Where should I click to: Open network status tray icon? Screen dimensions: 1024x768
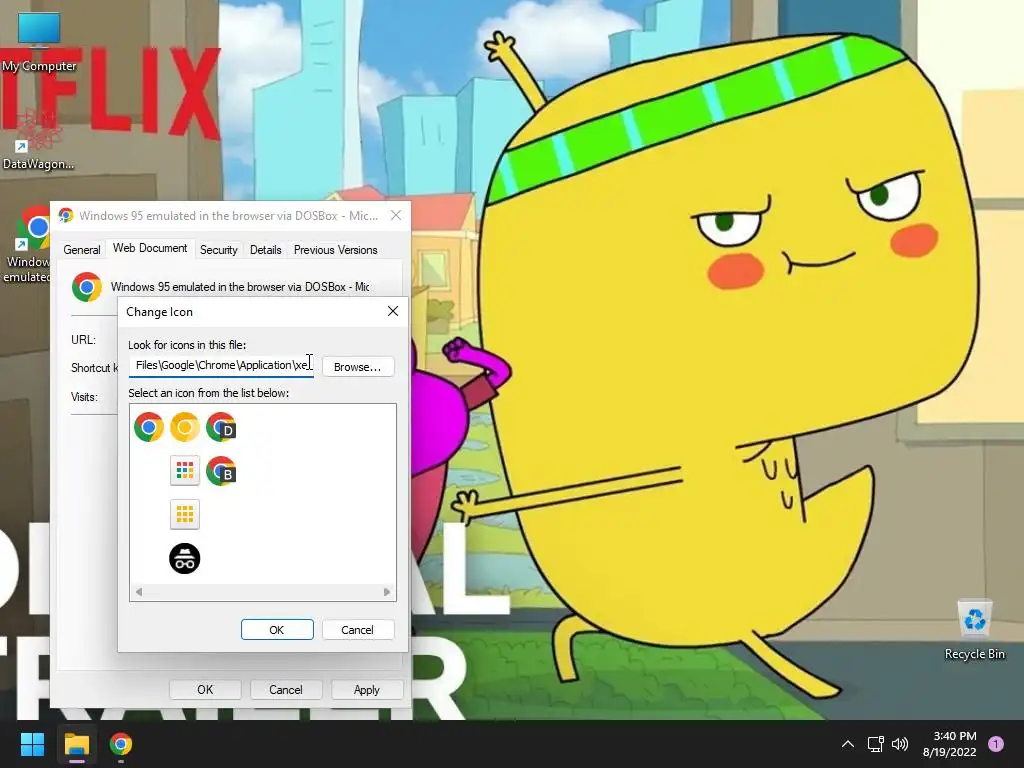pos(876,744)
